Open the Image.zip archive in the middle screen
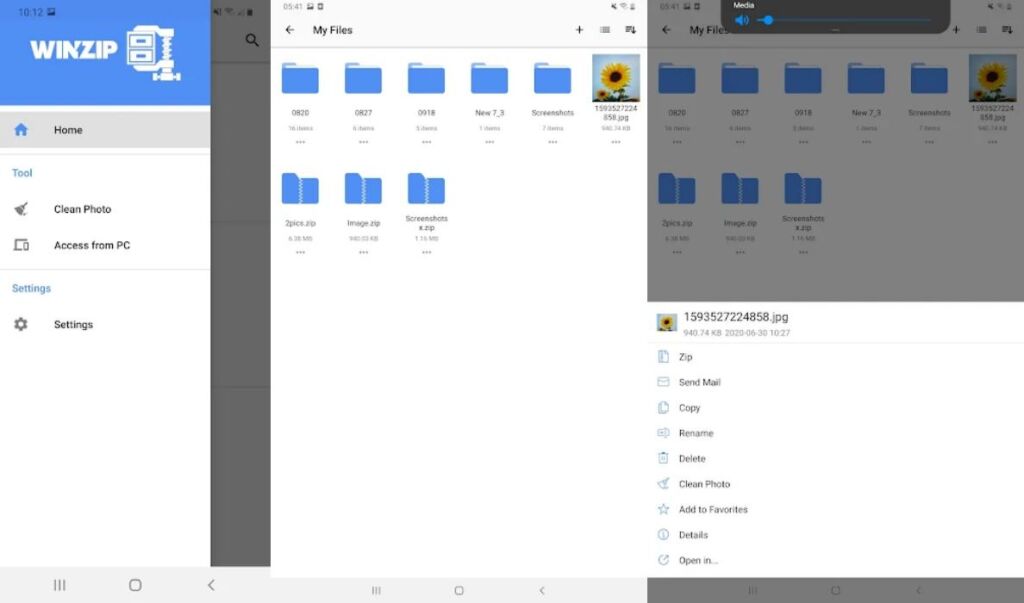This screenshot has height=603, width=1024. [x=363, y=189]
